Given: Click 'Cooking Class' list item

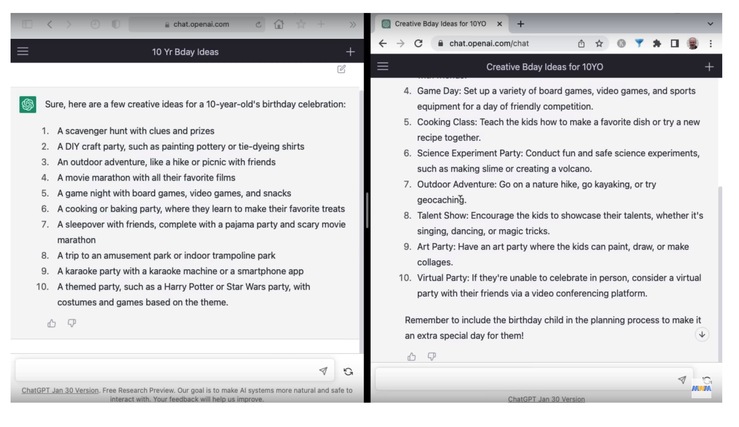Looking at the screenshot, I should (558, 130).
